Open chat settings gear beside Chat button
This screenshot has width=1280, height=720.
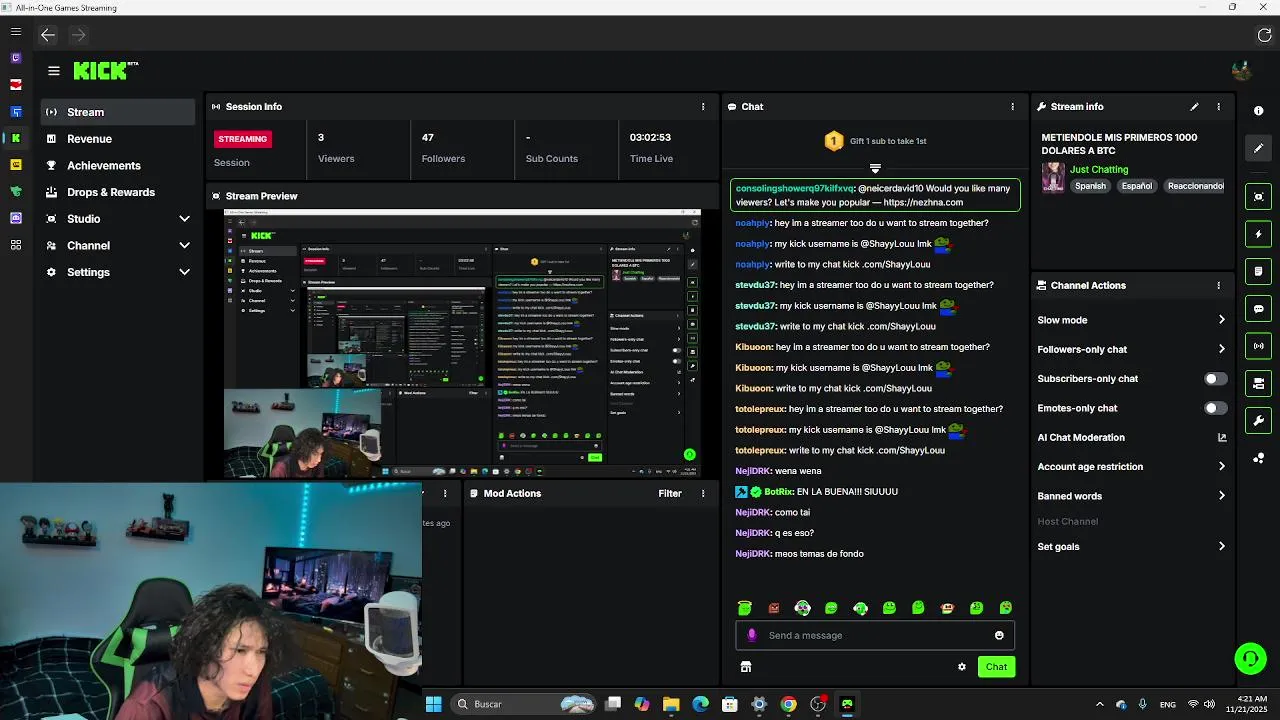pos(962,667)
